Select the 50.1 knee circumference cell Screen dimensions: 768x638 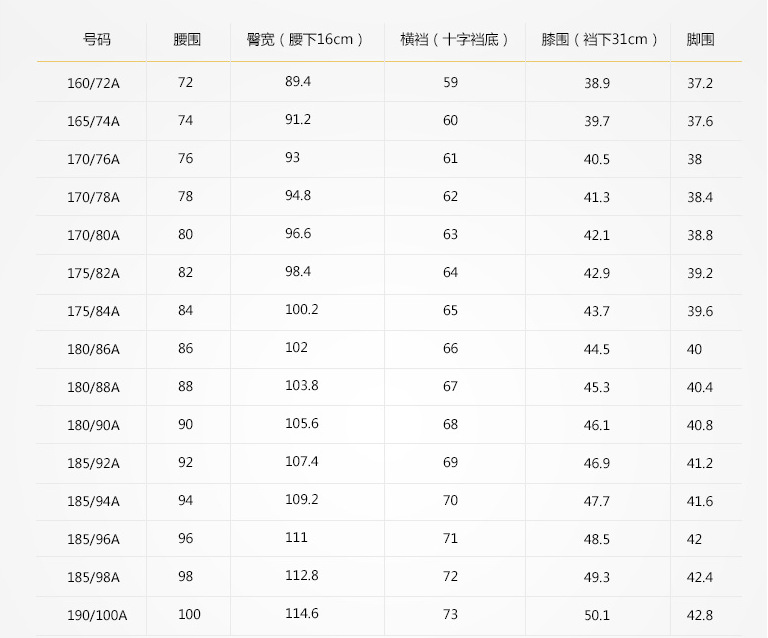coord(597,615)
